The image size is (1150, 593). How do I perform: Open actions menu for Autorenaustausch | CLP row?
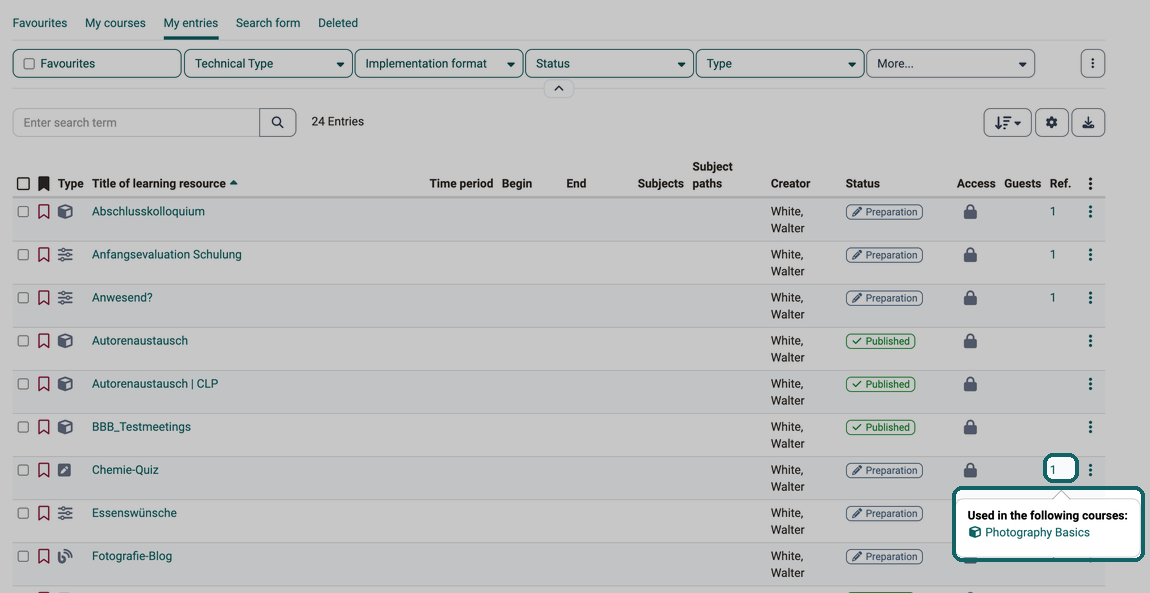[1091, 384]
